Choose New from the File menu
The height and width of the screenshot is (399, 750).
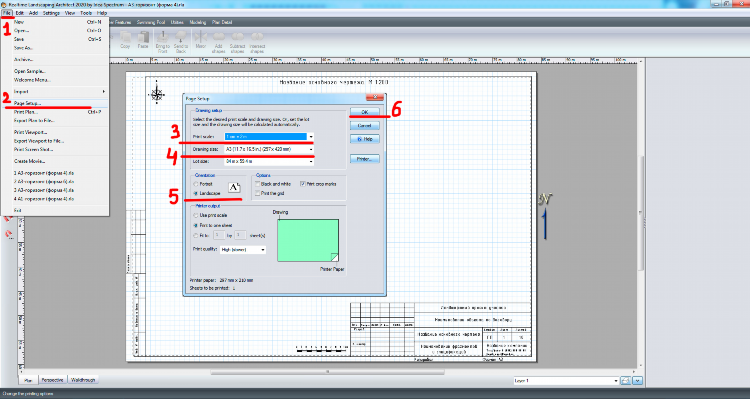pyautogui.click(x=55, y=22)
